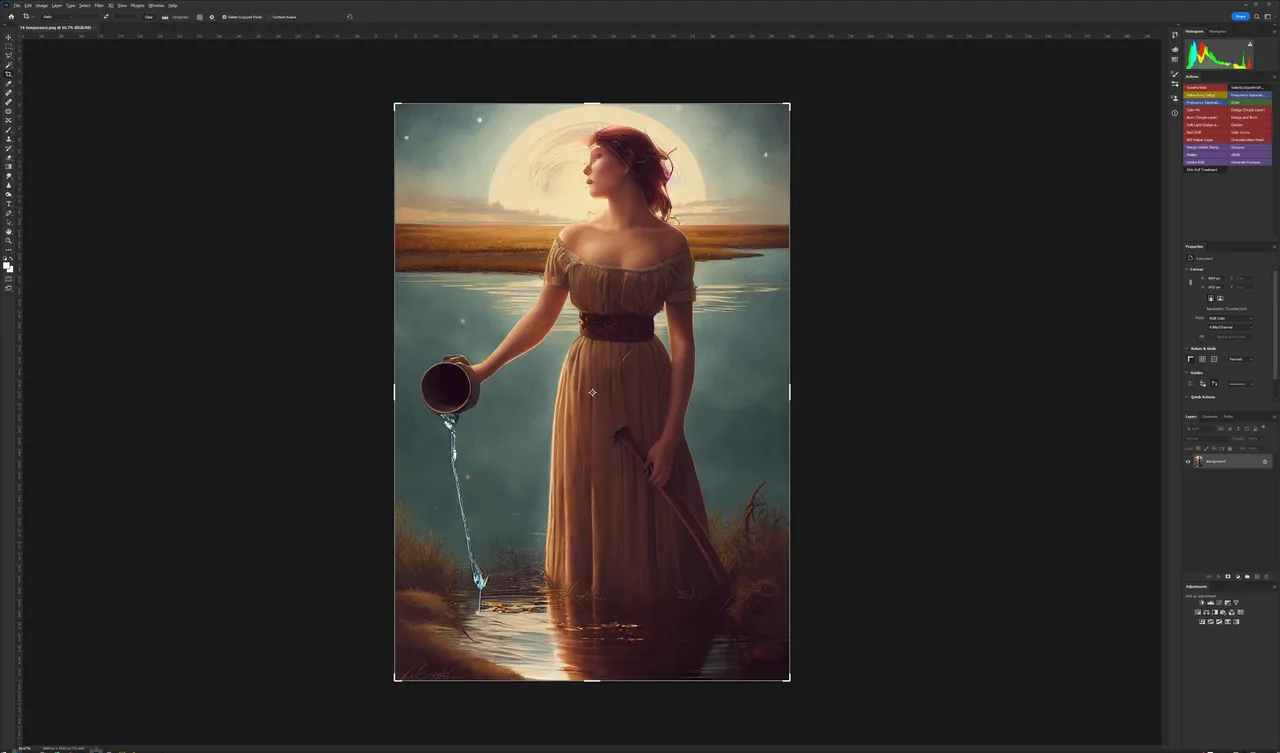Enable the Content-Aware checkbox
The width and height of the screenshot is (1280, 753).
[x=269, y=17]
